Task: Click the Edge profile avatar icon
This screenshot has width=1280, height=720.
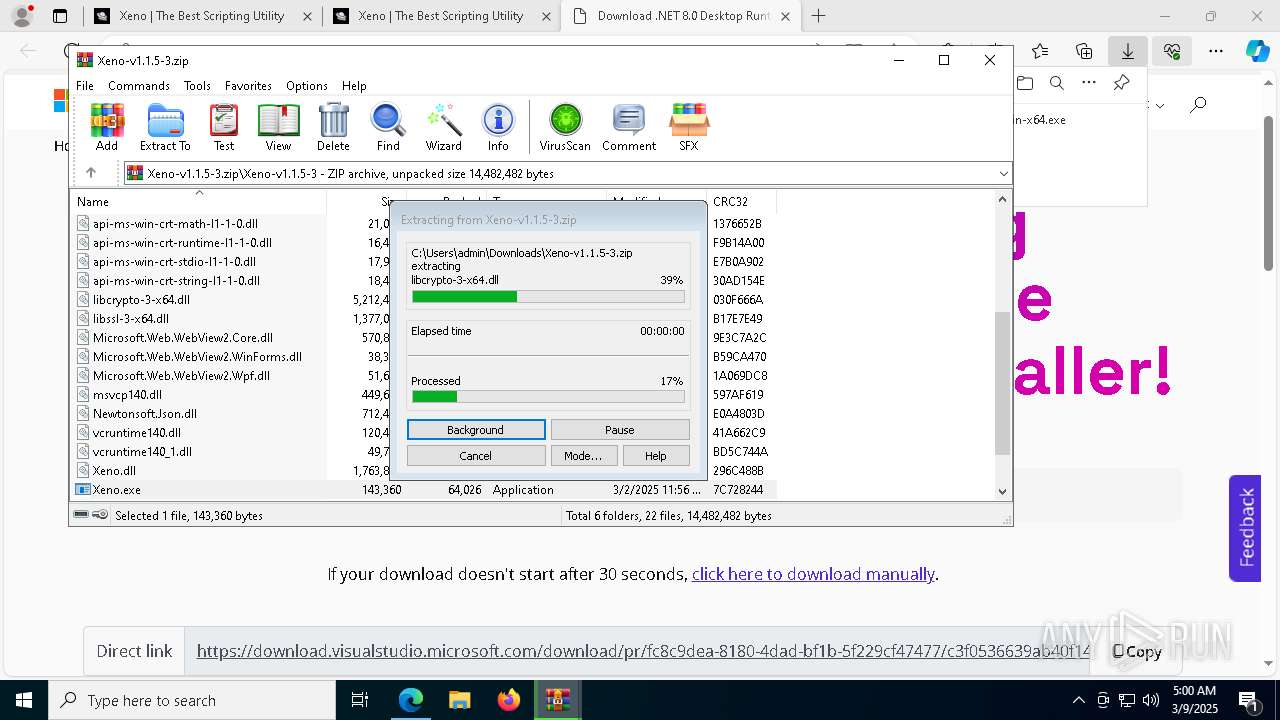Action: click(x=21, y=16)
